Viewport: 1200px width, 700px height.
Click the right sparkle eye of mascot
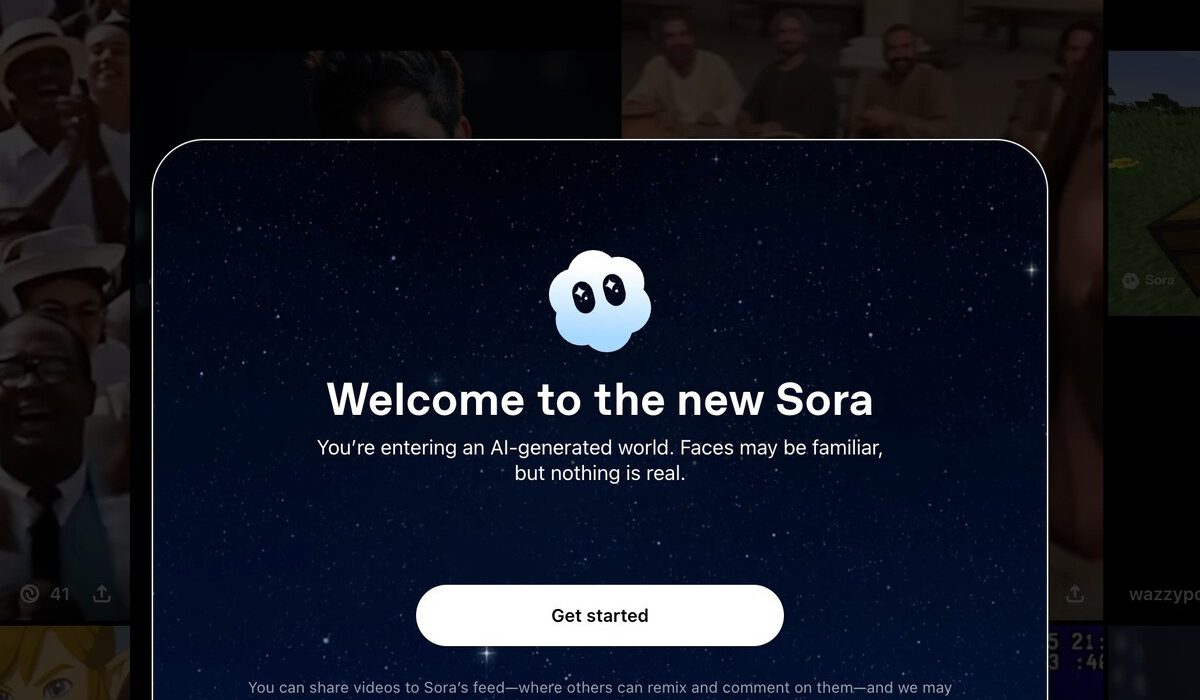[614, 292]
